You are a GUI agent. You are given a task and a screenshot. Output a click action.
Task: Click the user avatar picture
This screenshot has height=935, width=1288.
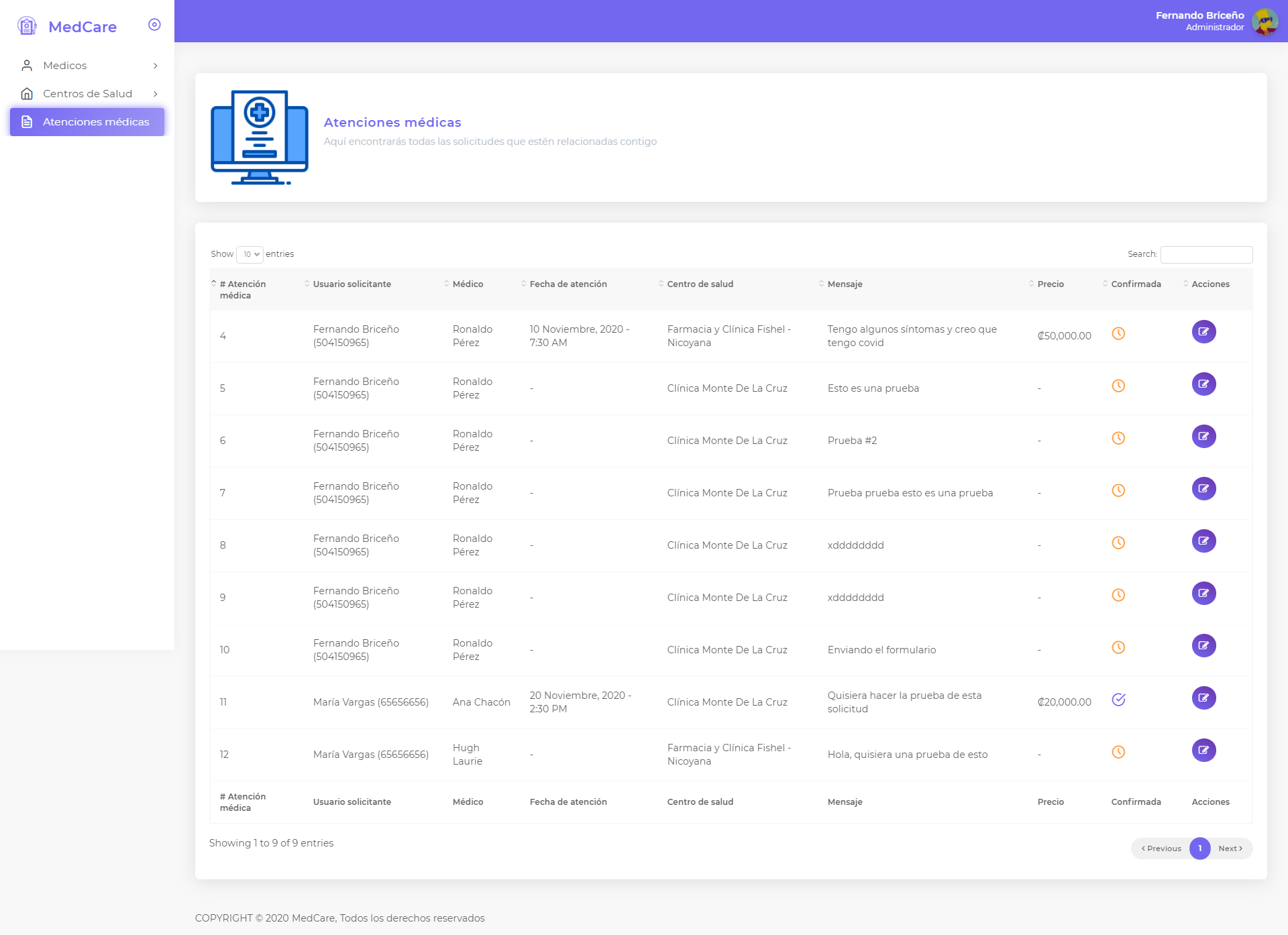pyautogui.click(x=1265, y=21)
